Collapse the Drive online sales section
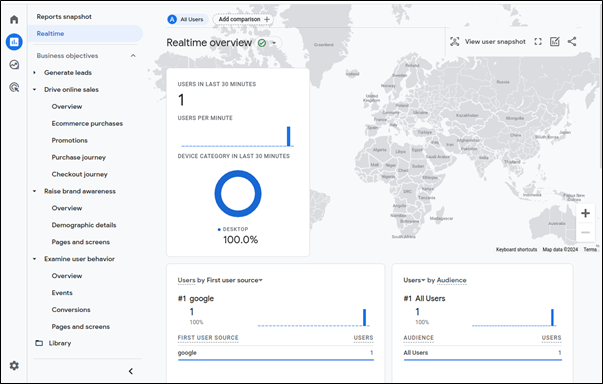Viewport: 603px width, 384px height. click(35, 90)
